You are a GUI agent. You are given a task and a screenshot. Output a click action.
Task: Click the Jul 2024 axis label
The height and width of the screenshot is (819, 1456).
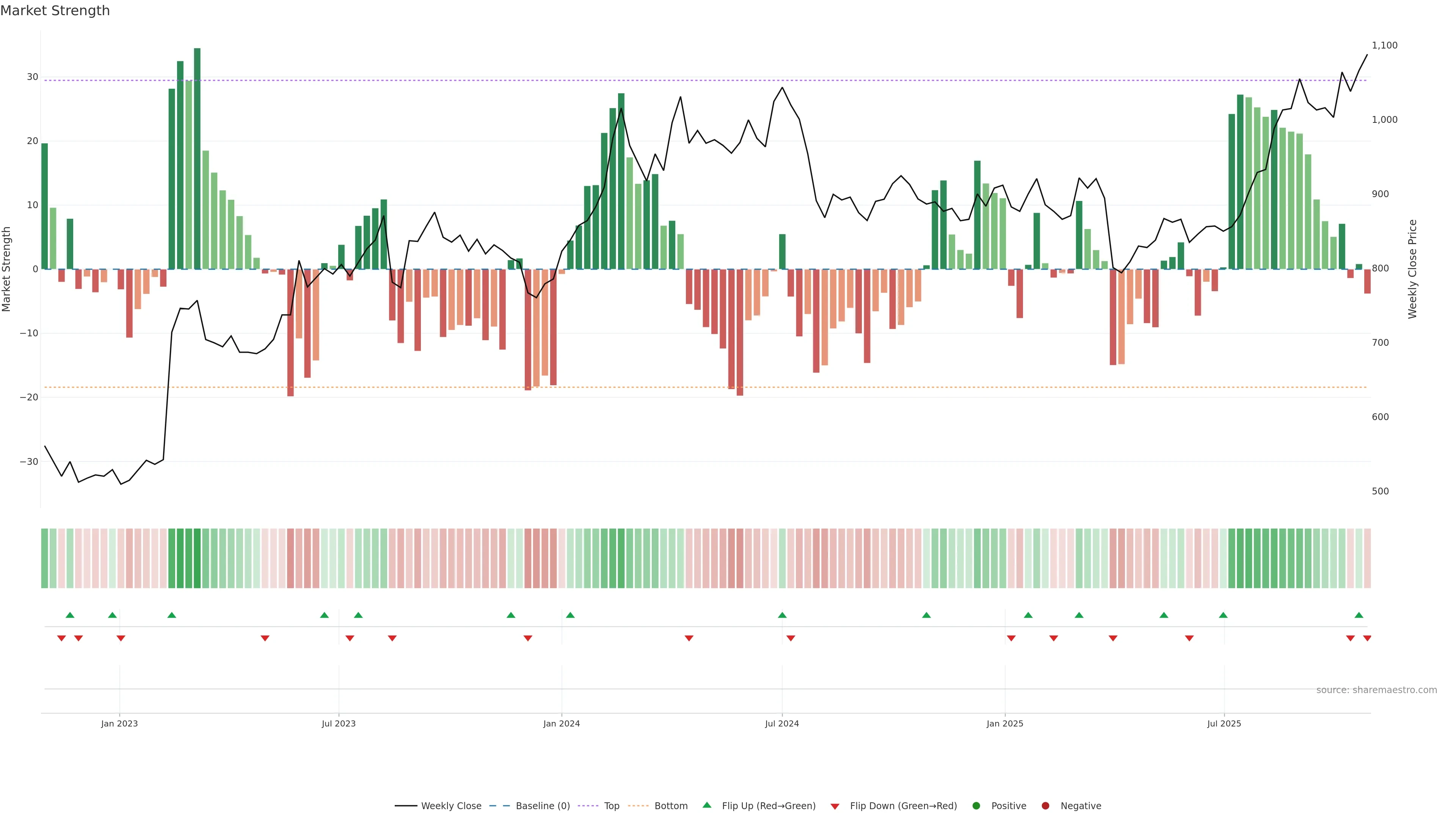(782, 723)
